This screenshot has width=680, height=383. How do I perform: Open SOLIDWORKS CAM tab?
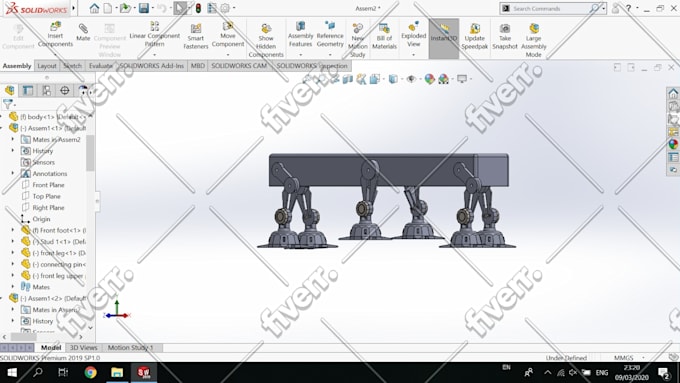tap(239, 66)
